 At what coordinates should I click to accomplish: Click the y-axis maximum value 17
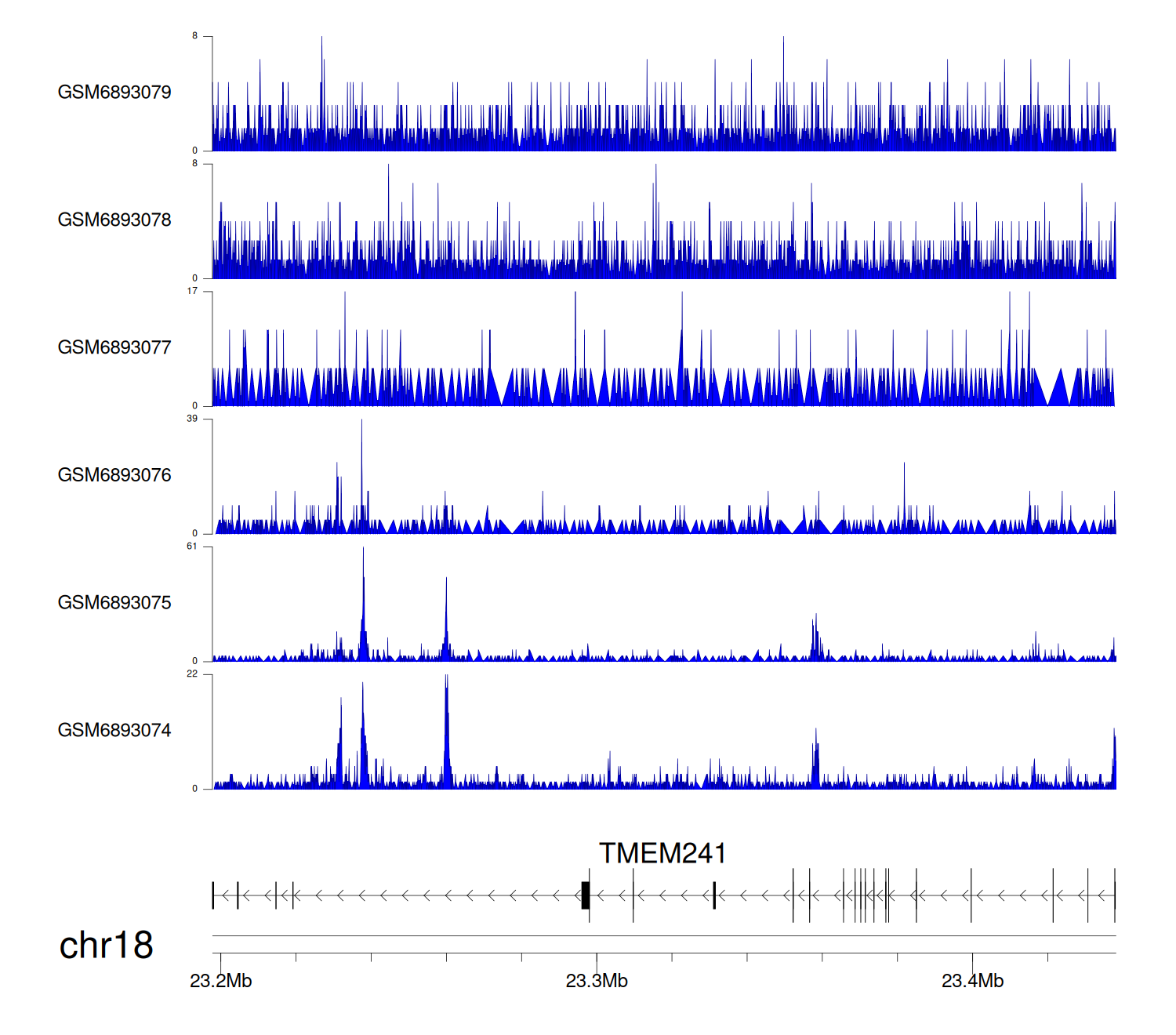click(192, 291)
